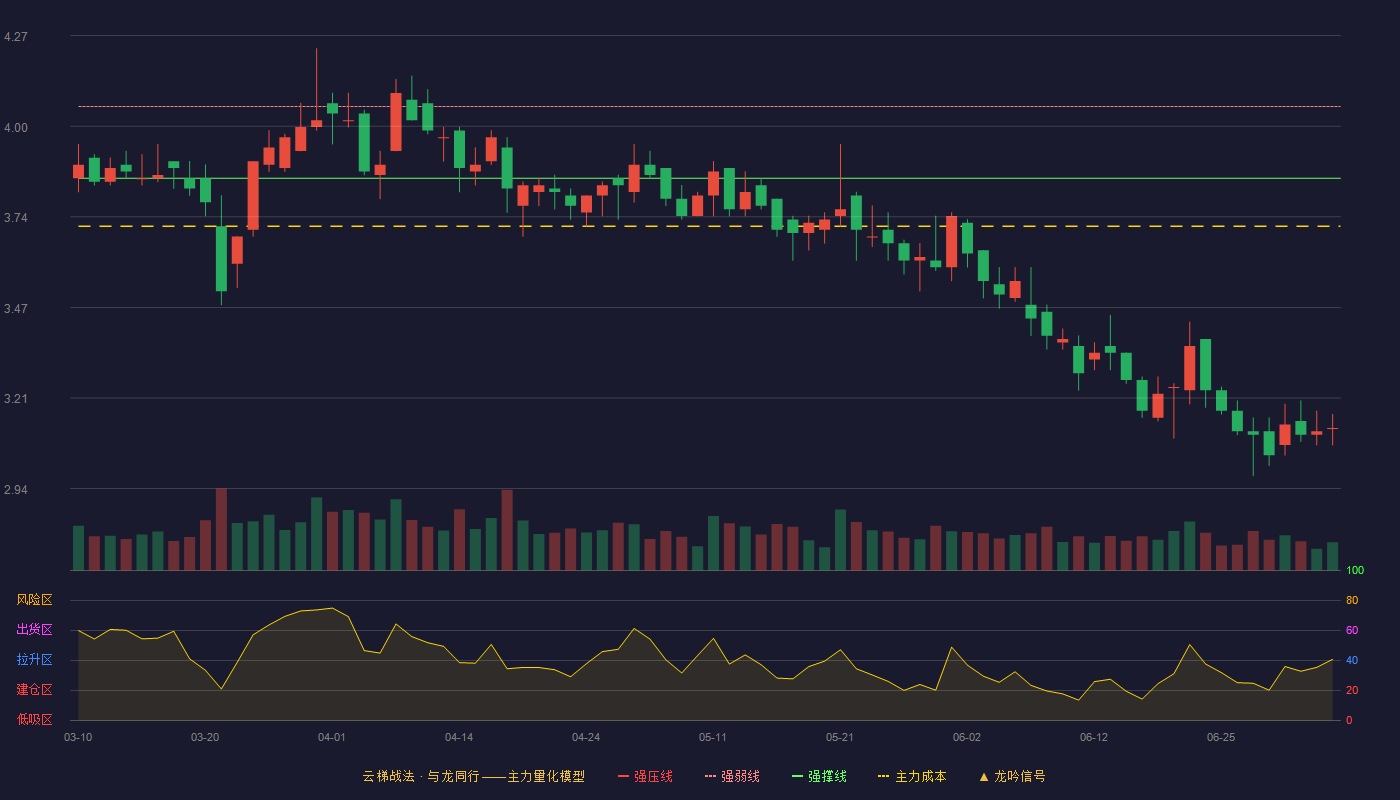
Task: Toggle the 主力成本 legend entry
Action: [x=912, y=776]
